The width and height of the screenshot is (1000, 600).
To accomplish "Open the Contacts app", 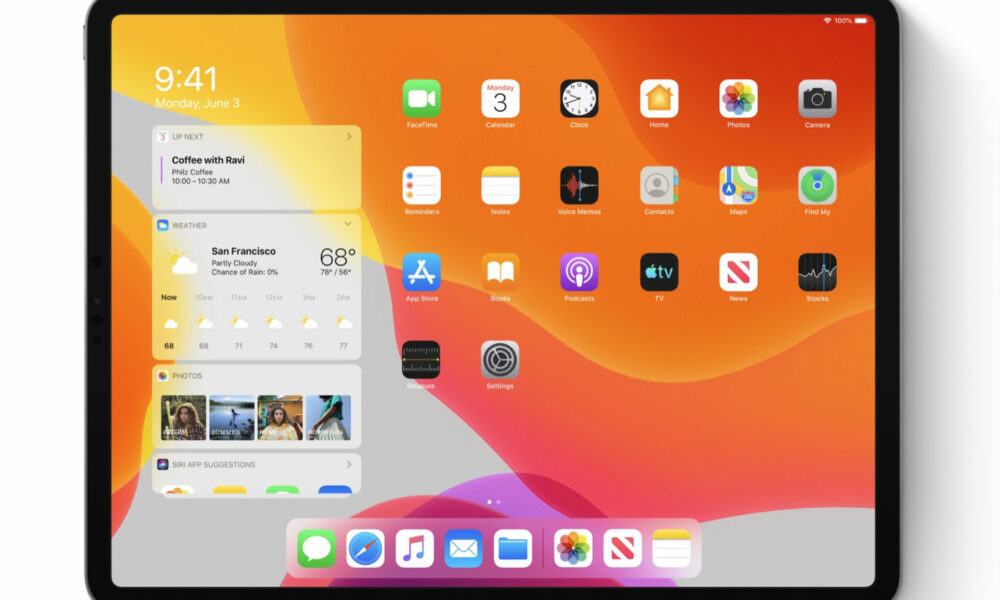I will [x=659, y=186].
